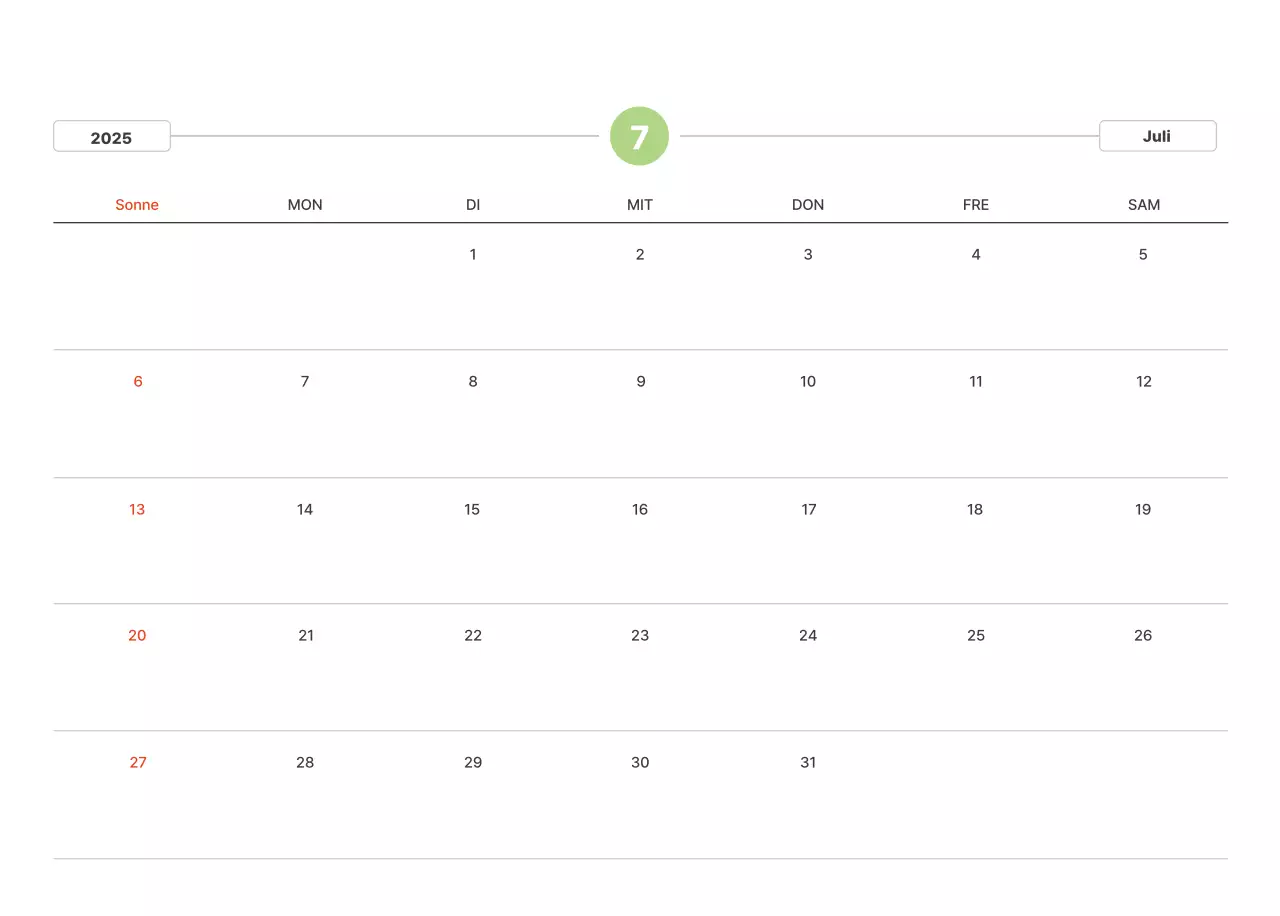Click the DI weekday header

[473, 205]
